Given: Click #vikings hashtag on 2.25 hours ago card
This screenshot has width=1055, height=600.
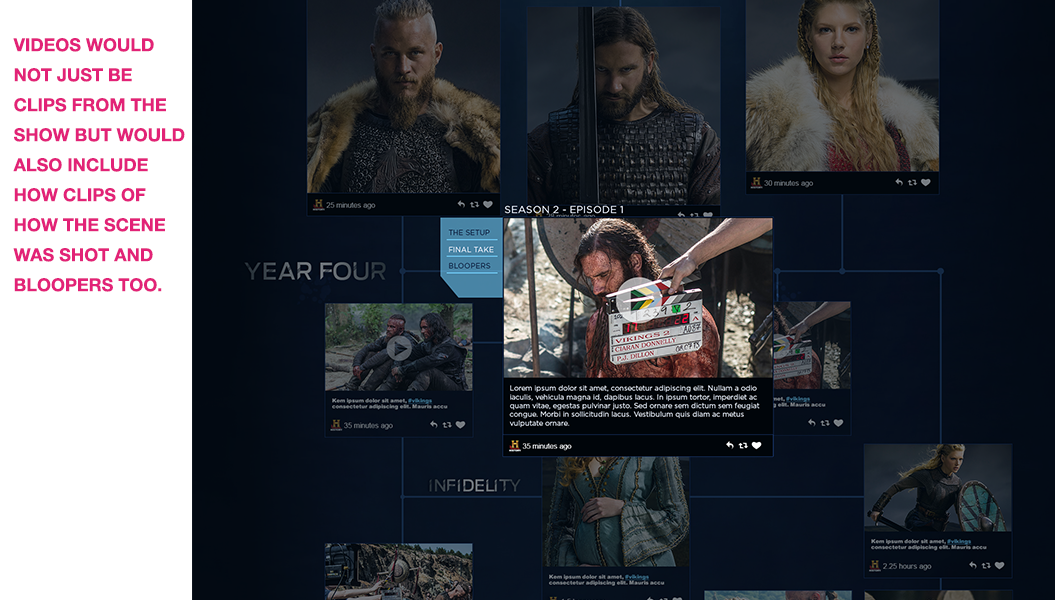Looking at the screenshot, I should (x=959, y=541).
